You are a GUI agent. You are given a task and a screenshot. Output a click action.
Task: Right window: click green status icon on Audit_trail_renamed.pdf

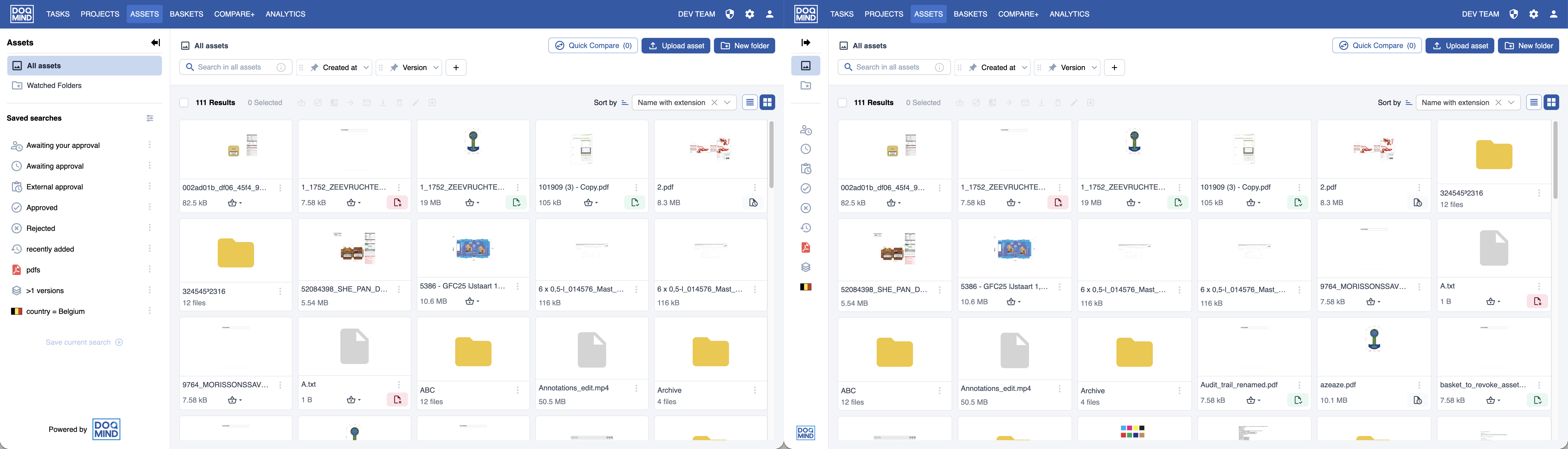(x=1298, y=400)
